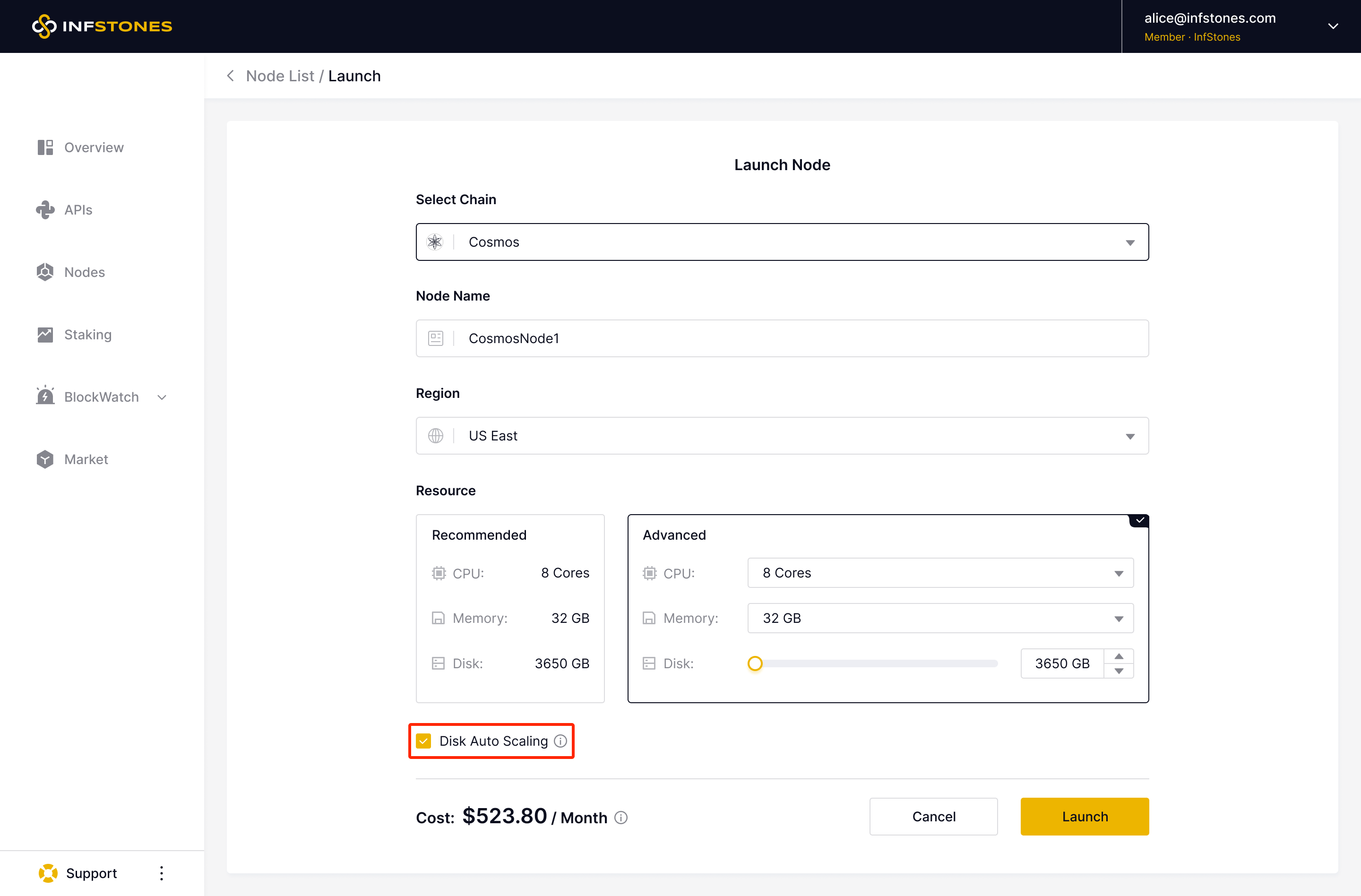Click the APIs puzzle icon
This screenshot has height=896, width=1361.
click(x=45, y=210)
